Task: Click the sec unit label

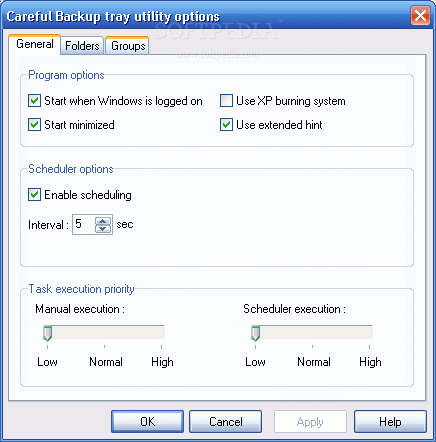Action: pyautogui.click(x=125, y=224)
